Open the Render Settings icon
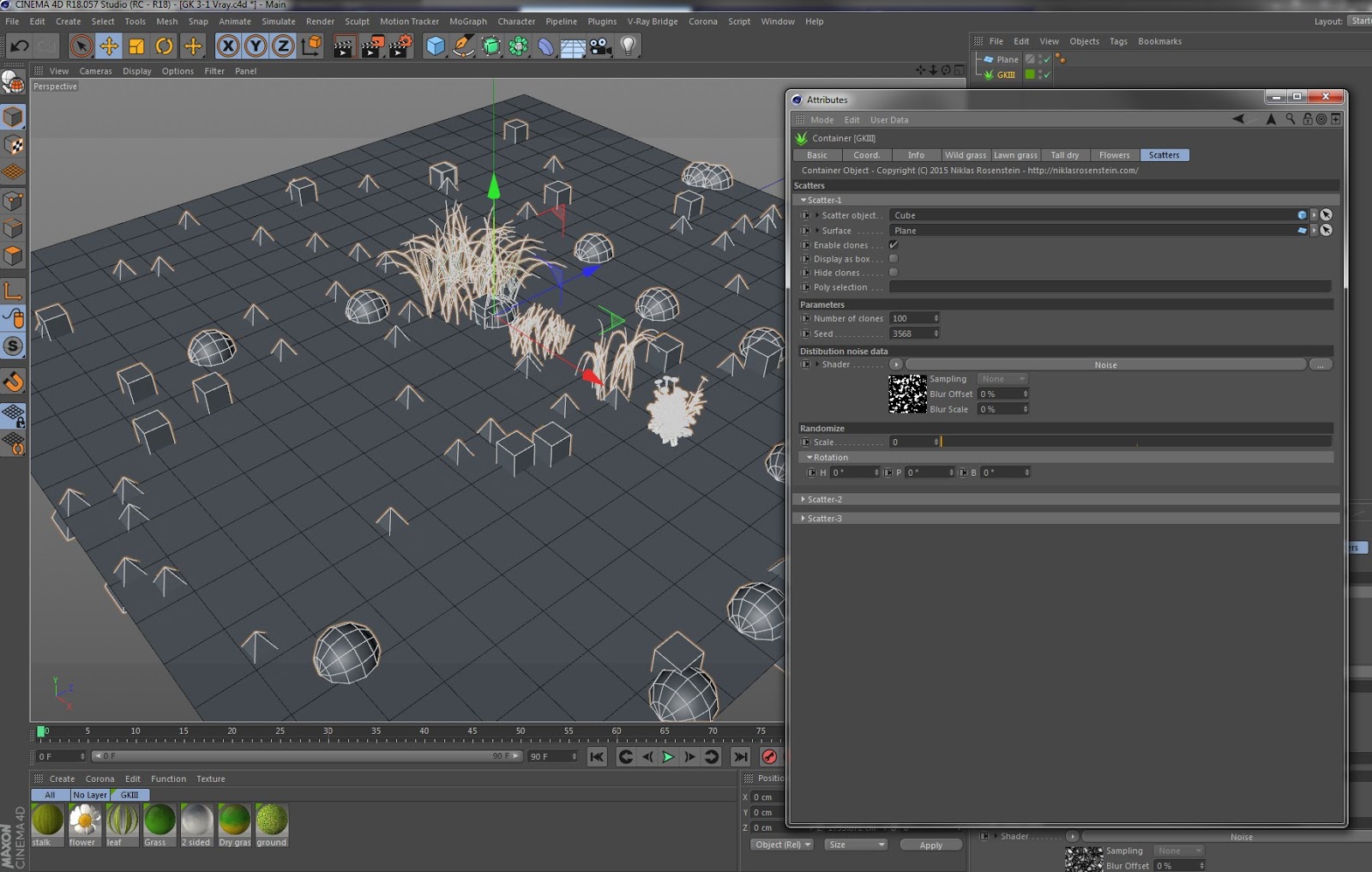The height and width of the screenshot is (872, 1372). 400,45
